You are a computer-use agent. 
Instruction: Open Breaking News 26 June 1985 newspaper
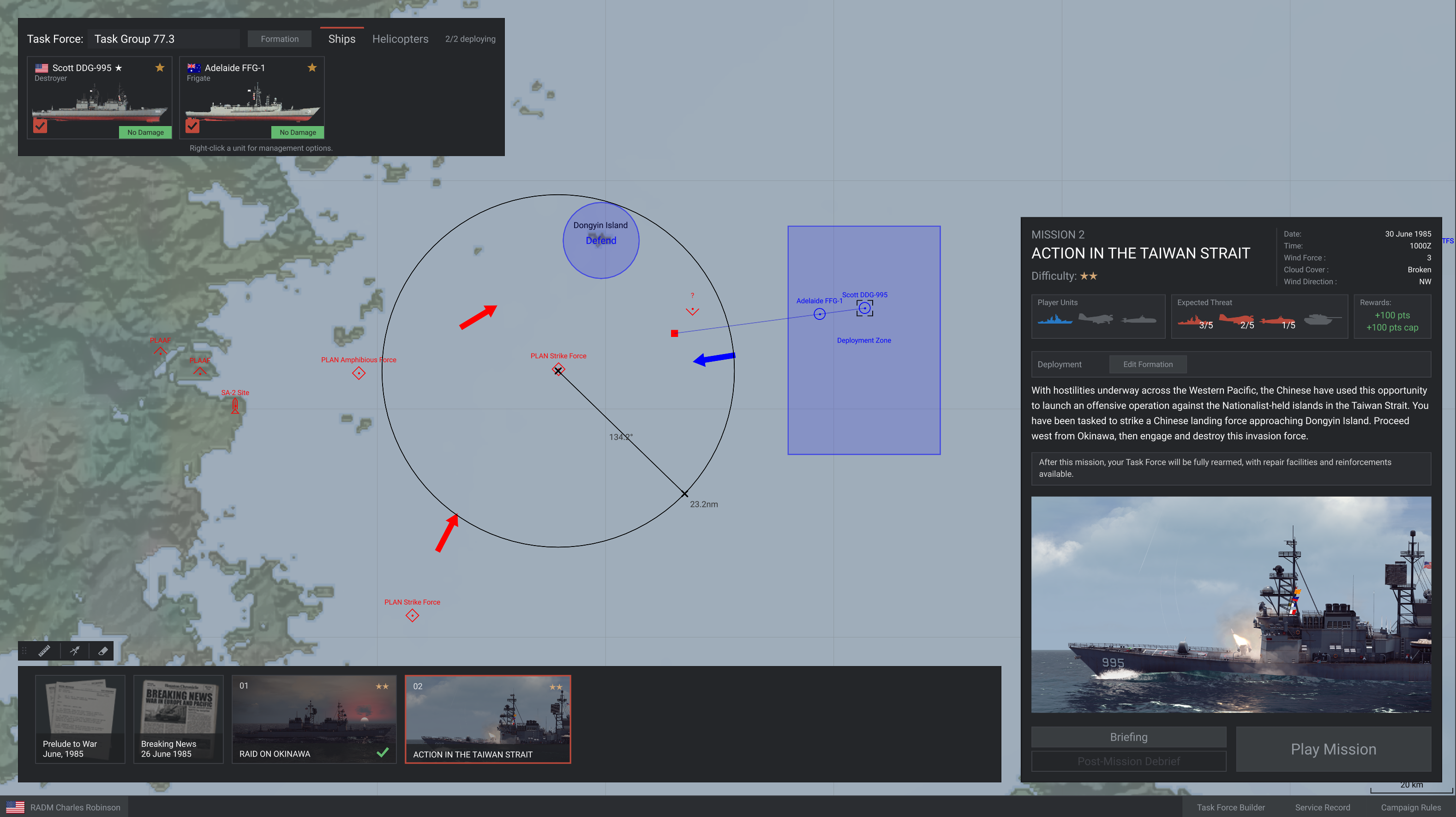click(x=178, y=719)
